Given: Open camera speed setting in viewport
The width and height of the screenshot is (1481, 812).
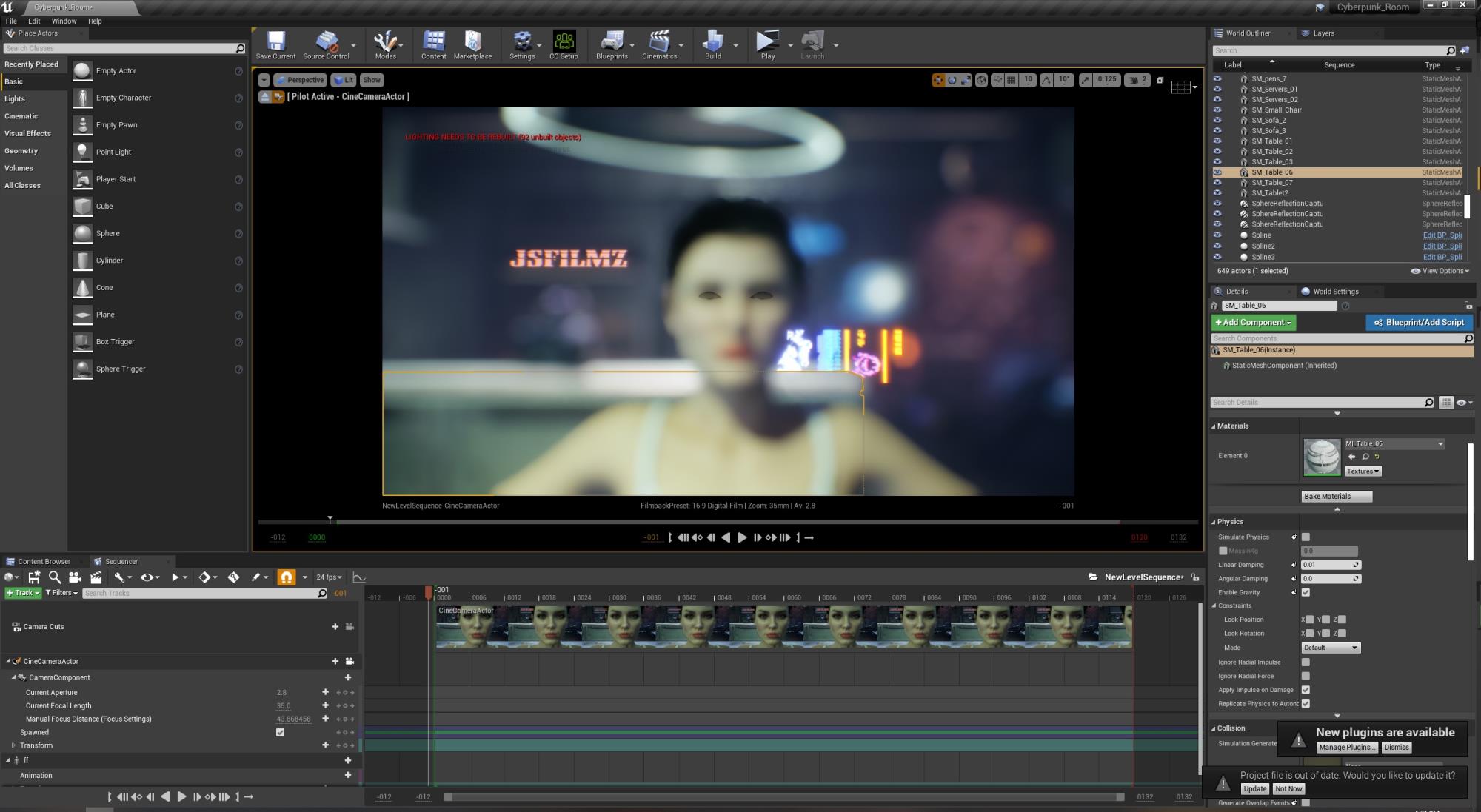Looking at the screenshot, I should click(x=1137, y=80).
